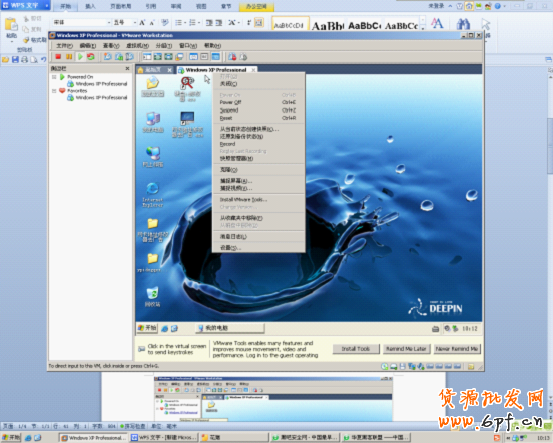The width and height of the screenshot is (553, 443).
Task: Select the first AaBbCcDd style in WPS gallery
Action: point(290,25)
